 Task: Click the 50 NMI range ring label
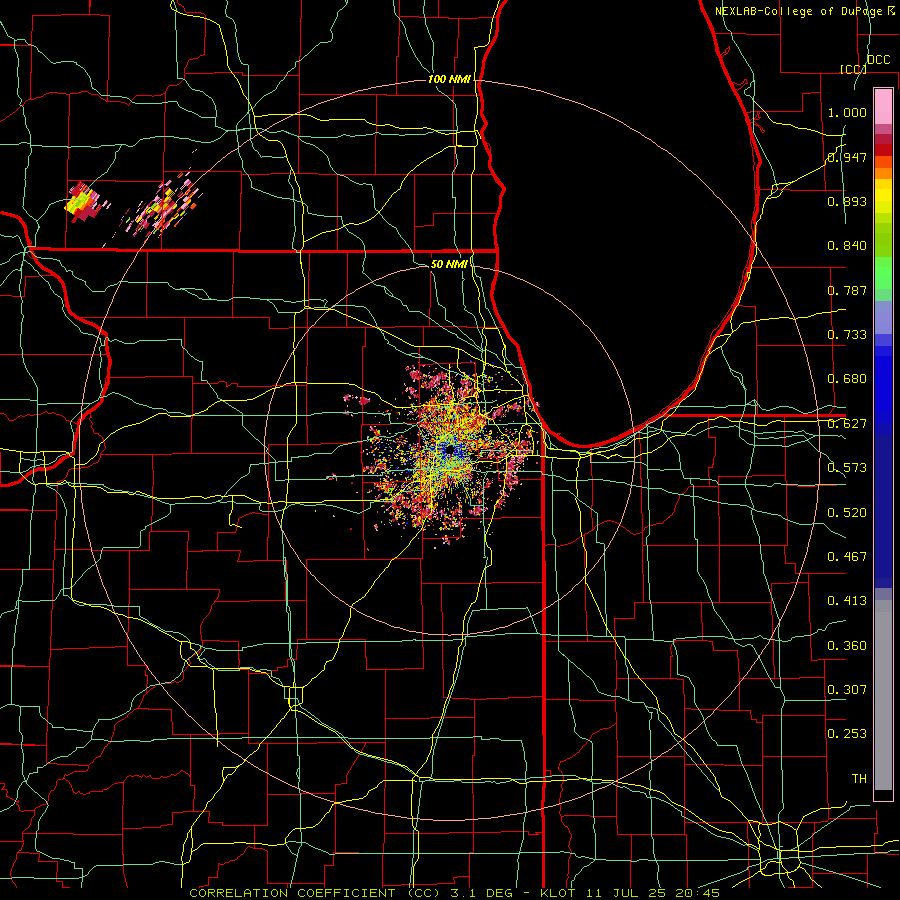click(x=449, y=264)
